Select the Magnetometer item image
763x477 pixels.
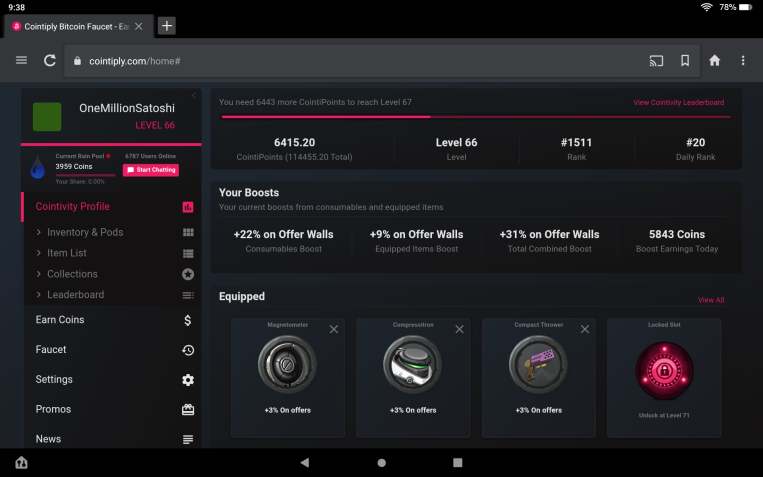(287, 365)
